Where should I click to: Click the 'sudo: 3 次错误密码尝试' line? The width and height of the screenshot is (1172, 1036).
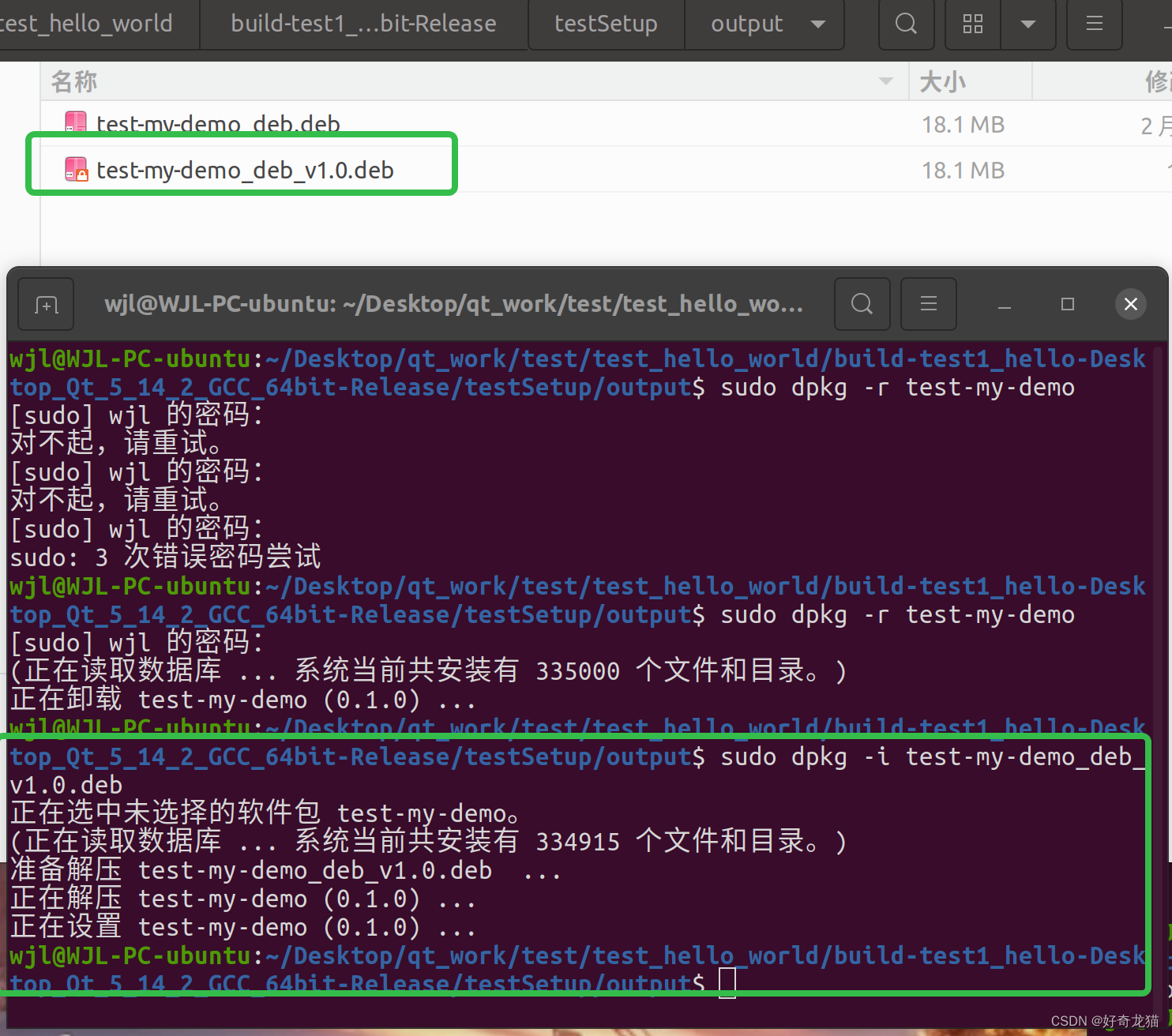[166, 557]
